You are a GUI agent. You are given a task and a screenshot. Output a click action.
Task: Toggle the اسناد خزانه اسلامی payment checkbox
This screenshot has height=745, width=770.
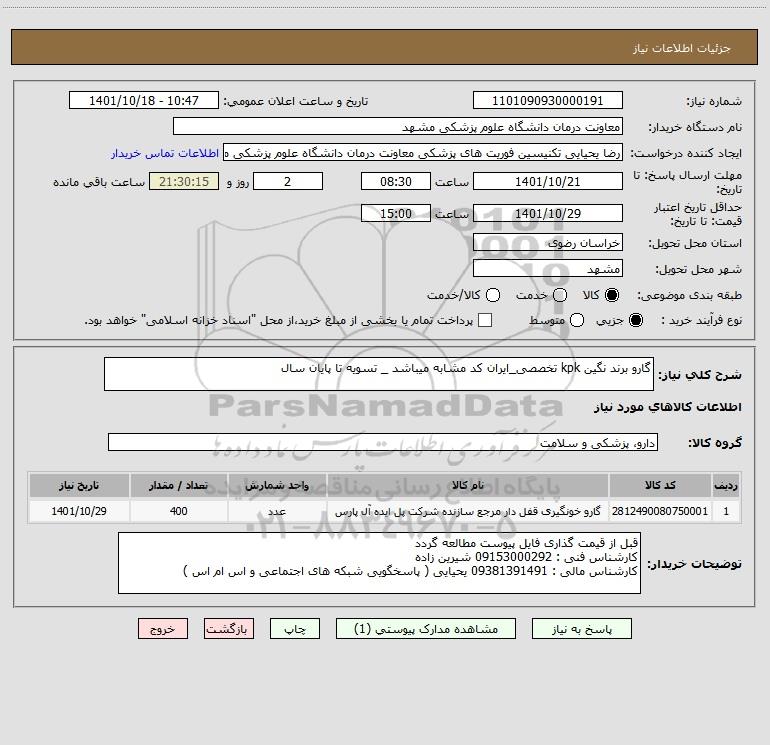point(485,320)
